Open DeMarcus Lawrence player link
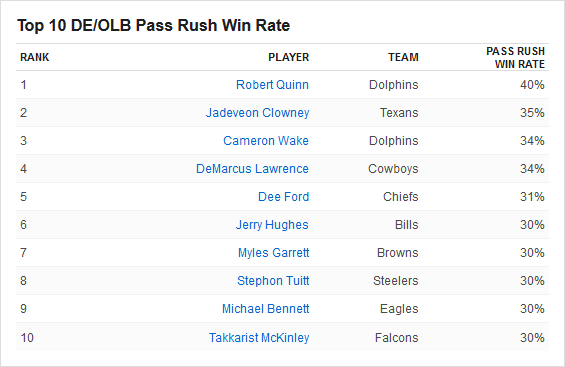Screen dimensions: 565x367 252,169
